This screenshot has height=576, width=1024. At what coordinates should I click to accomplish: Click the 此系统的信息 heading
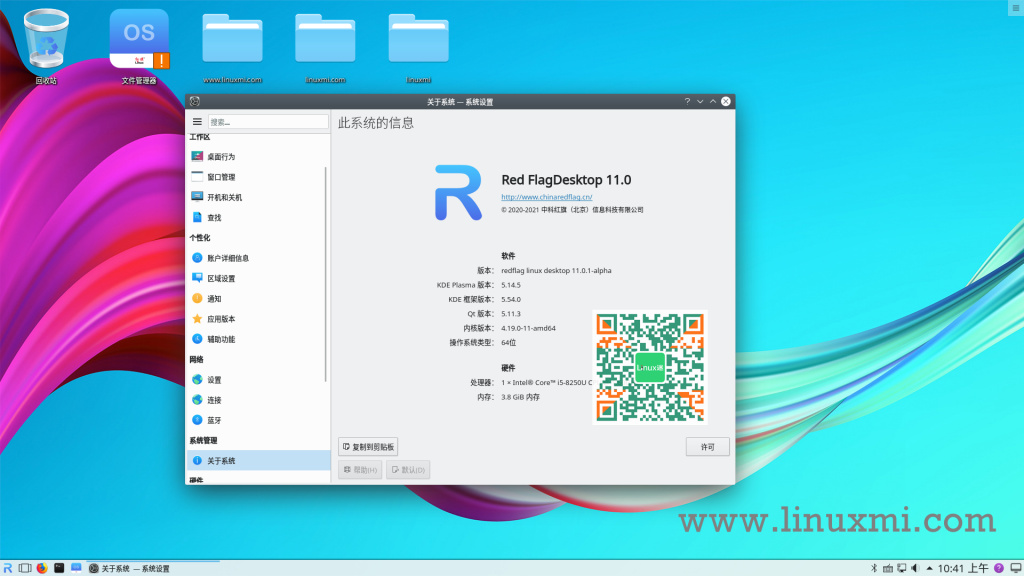click(x=376, y=123)
